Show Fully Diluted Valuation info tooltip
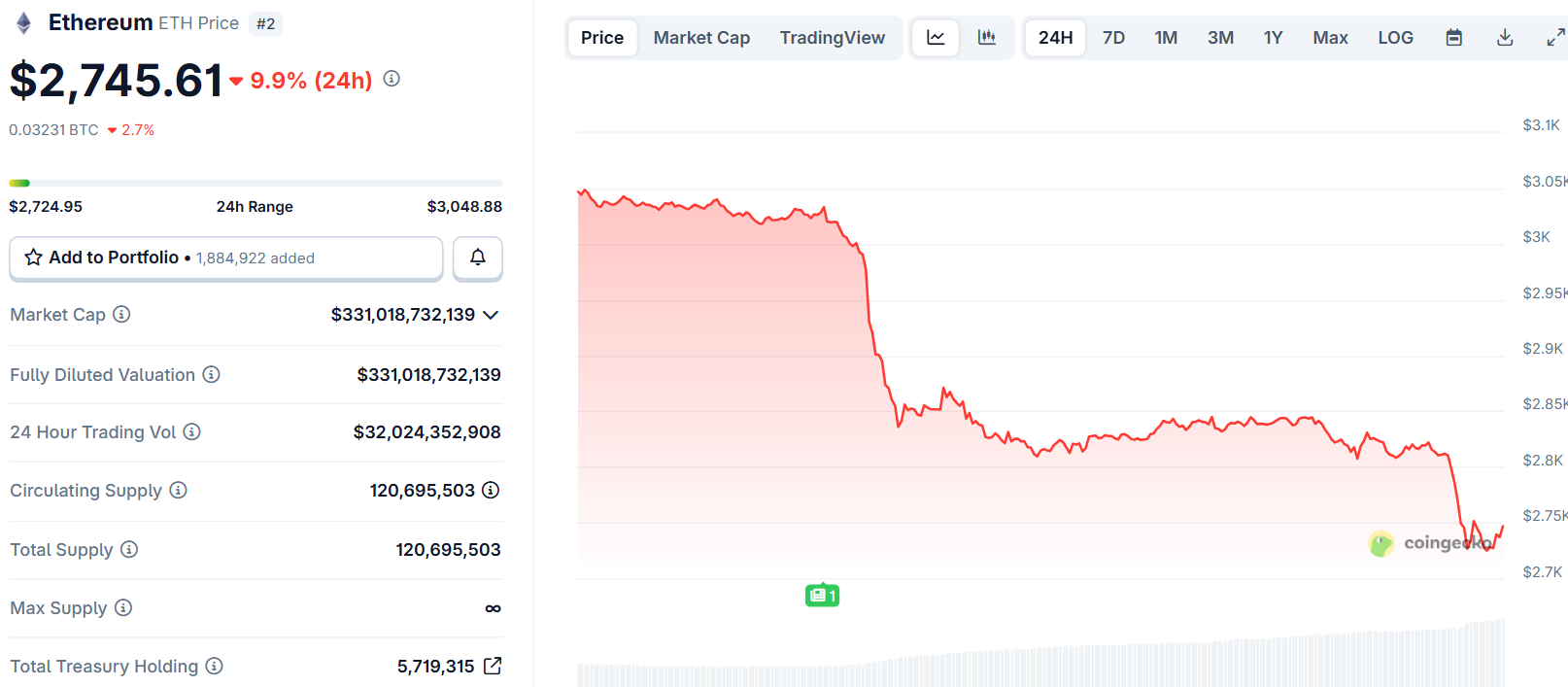The image size is (1568, 687). click(211, 374)
